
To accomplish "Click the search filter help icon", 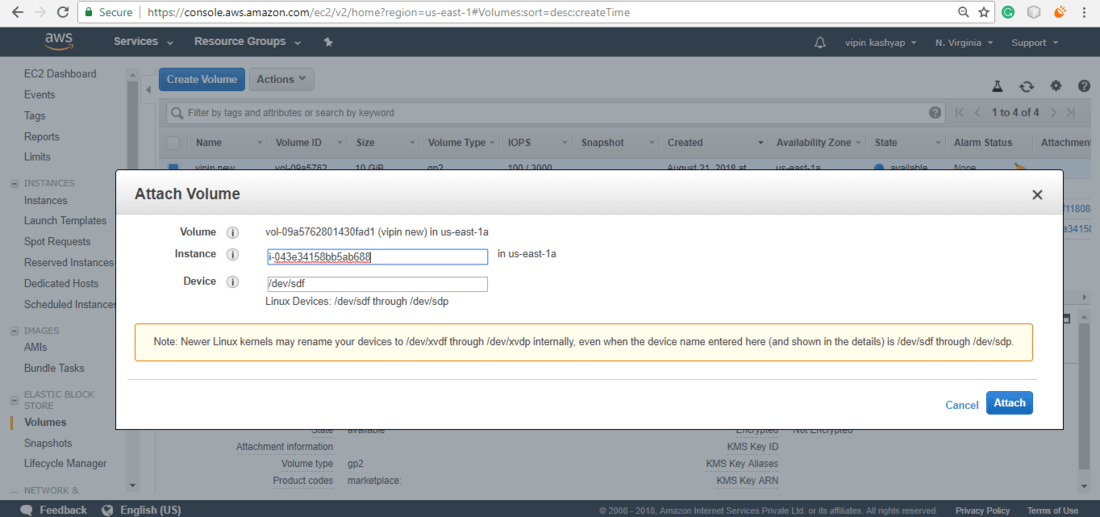I will 934,112.
